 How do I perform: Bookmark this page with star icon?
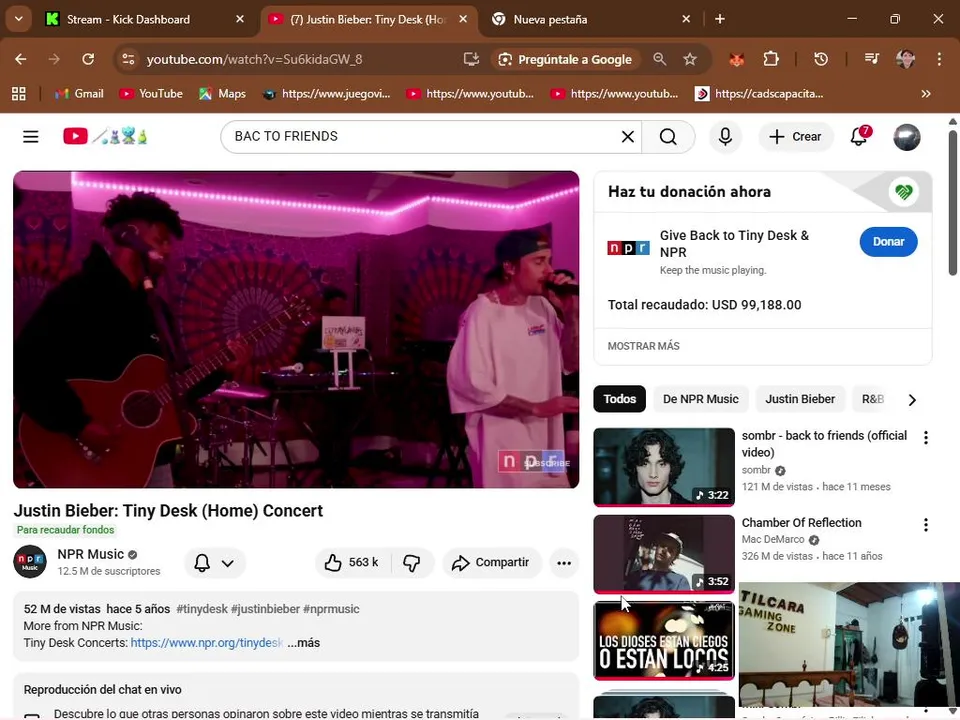pyautogui.click(x=690, y=59)
